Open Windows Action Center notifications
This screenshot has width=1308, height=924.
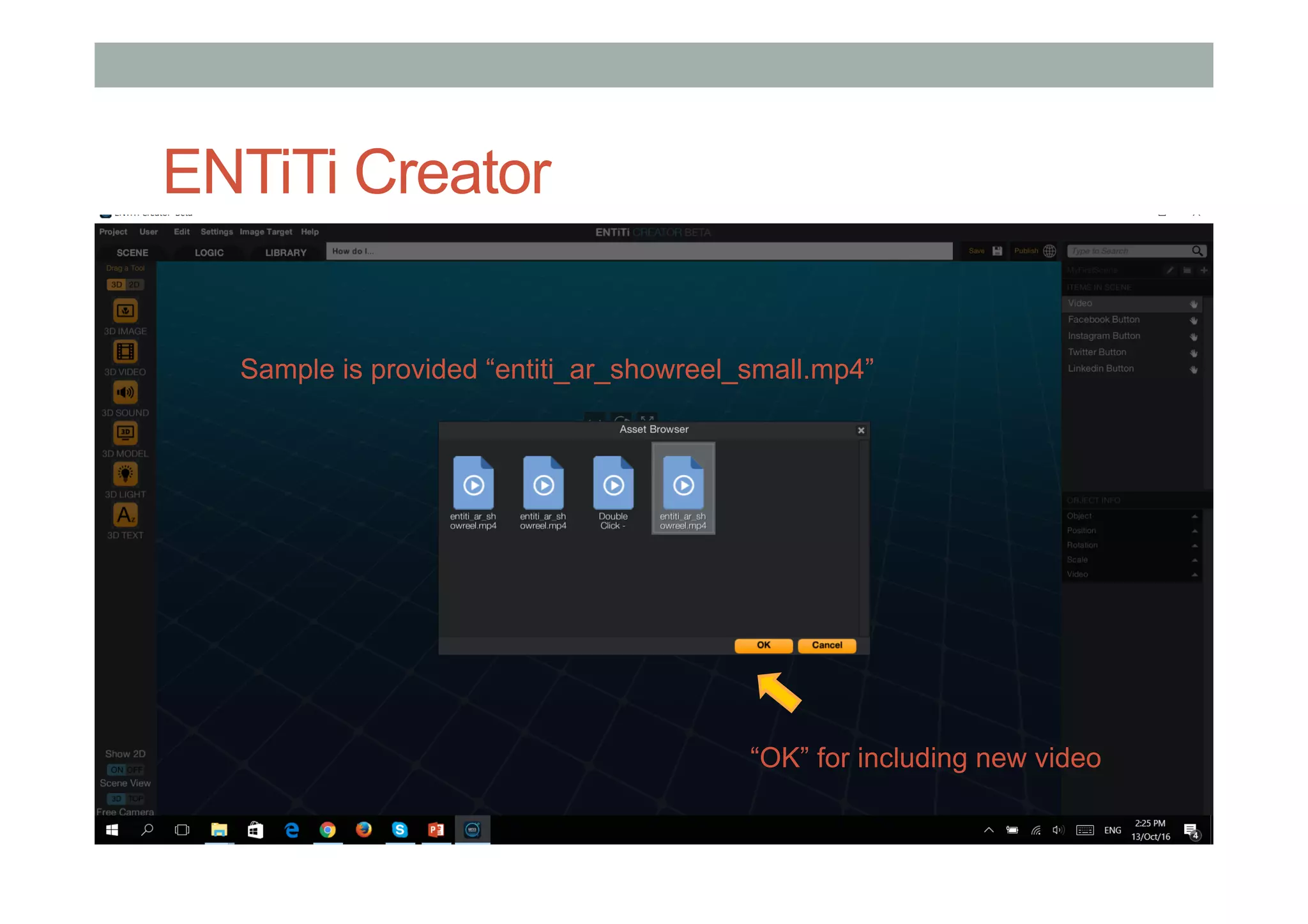tap(1191, 830)
